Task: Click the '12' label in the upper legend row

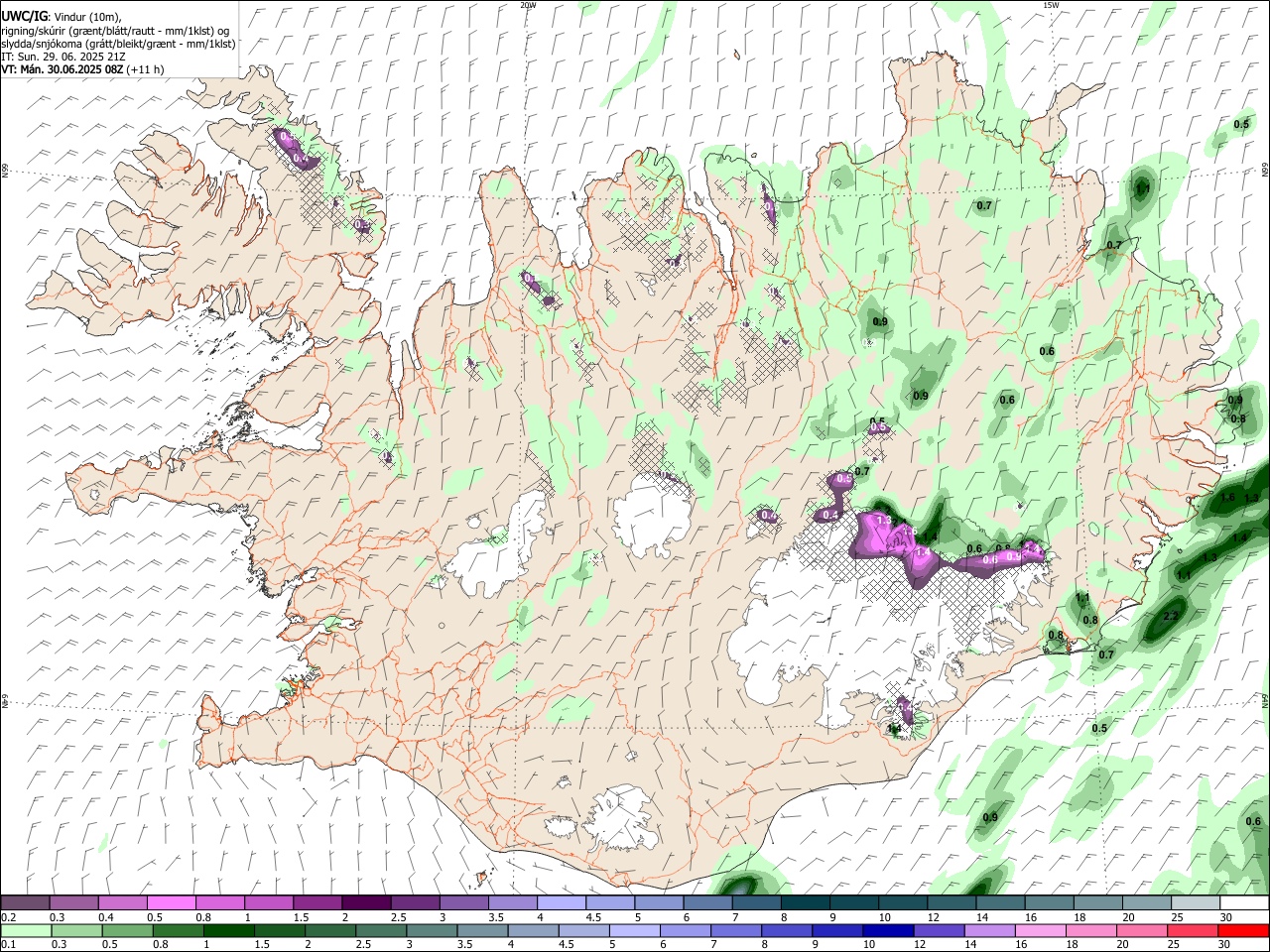Action: [x=933, y=918]
